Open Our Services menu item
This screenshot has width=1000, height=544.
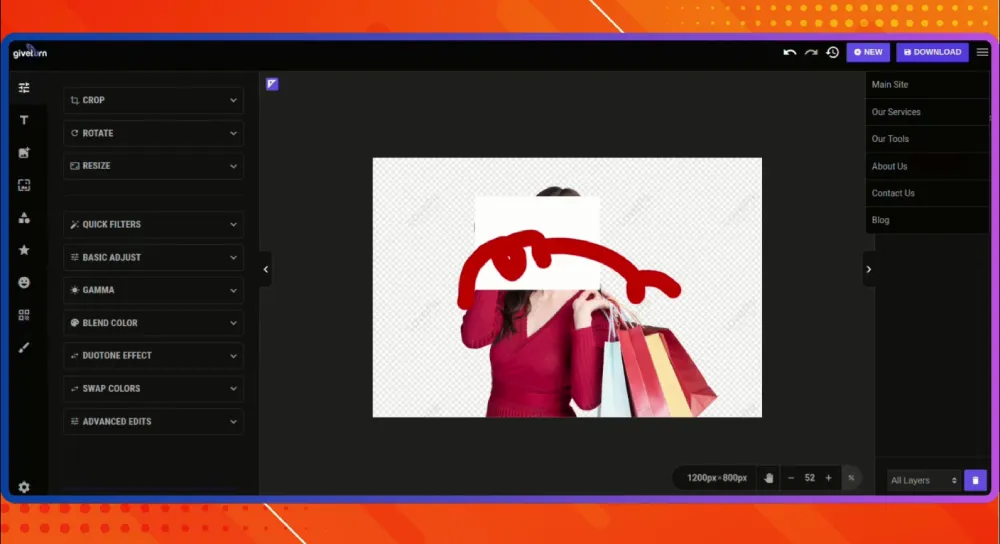click(x=927, y=112)
